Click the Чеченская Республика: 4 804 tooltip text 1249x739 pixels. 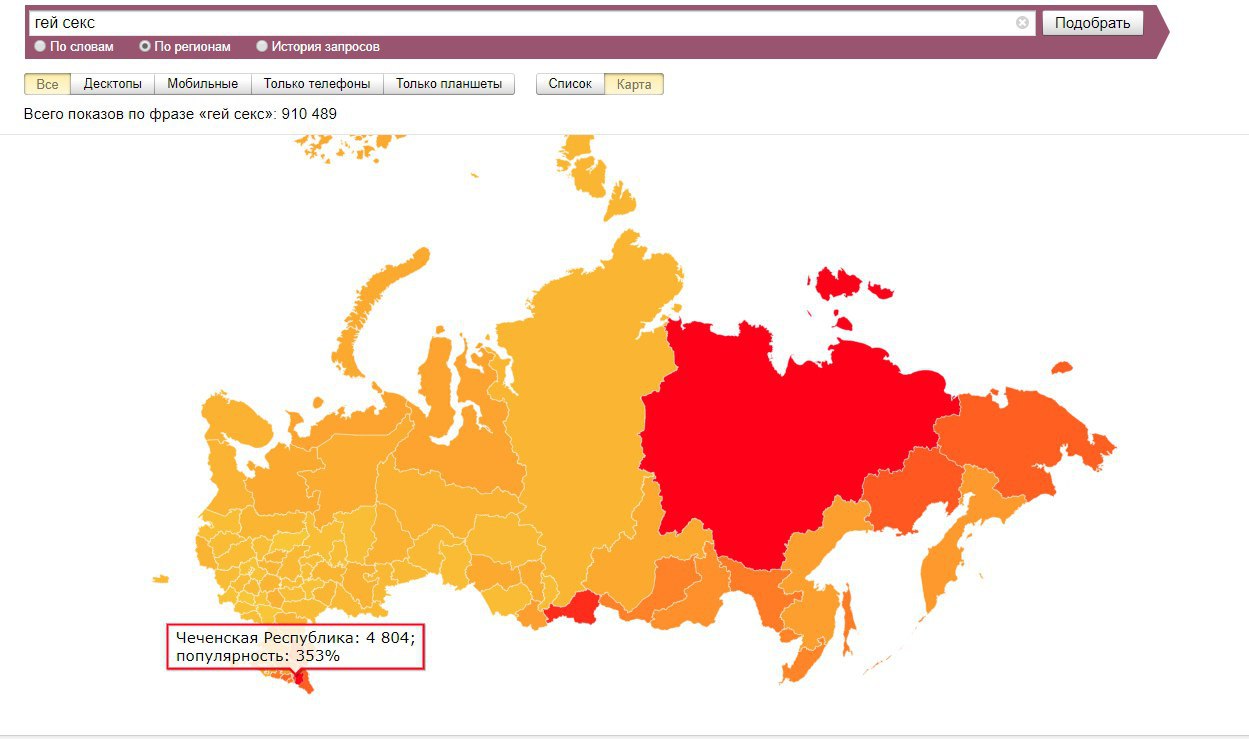point(294,638)
